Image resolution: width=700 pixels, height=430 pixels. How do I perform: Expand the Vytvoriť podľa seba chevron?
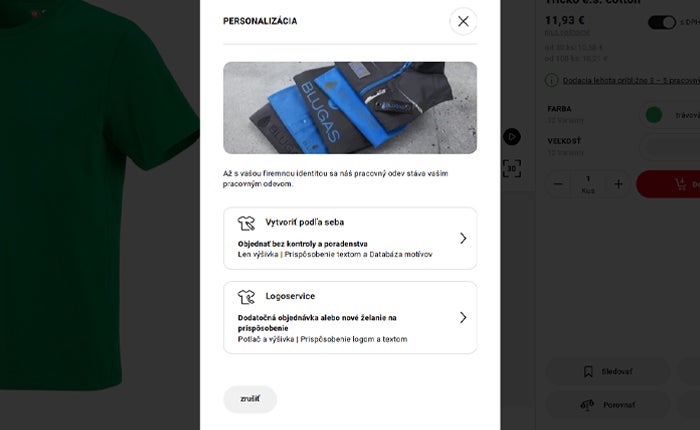point(463,238)
